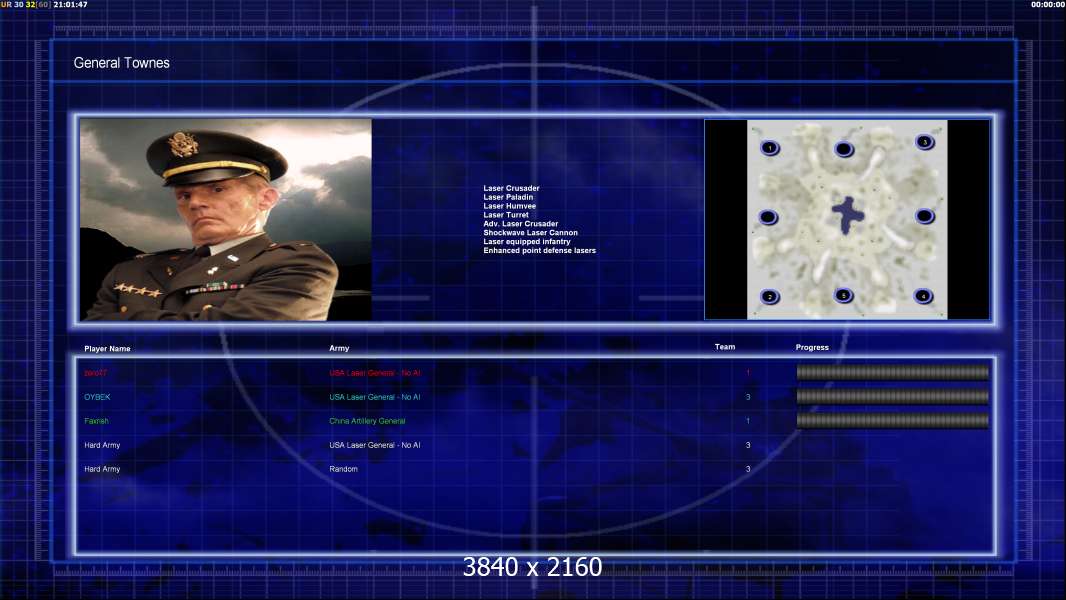Click the red USA Laser General army text
The image size is (1066, 600).
tap(375, 373)
